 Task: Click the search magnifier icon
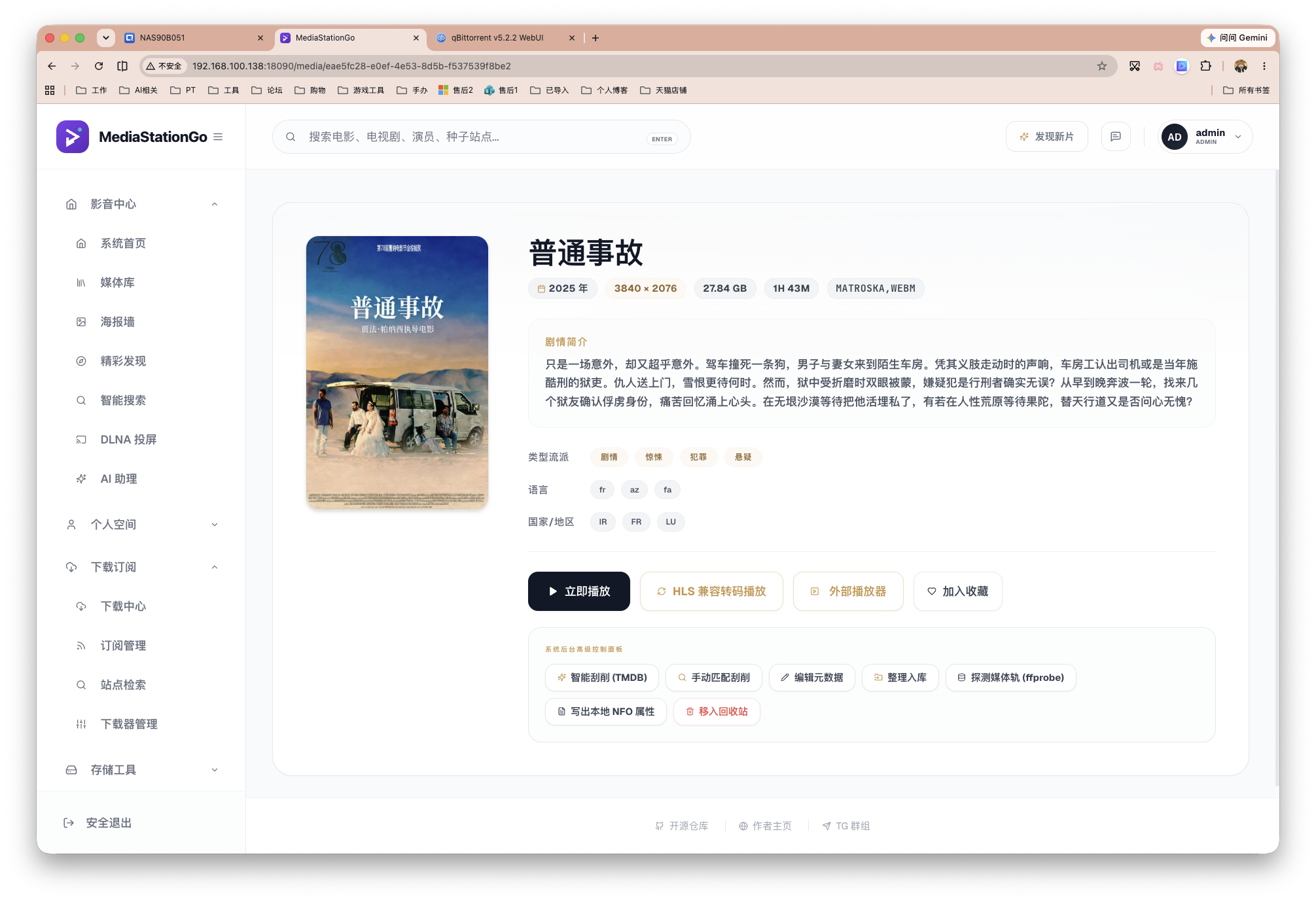tap(291, 137)
